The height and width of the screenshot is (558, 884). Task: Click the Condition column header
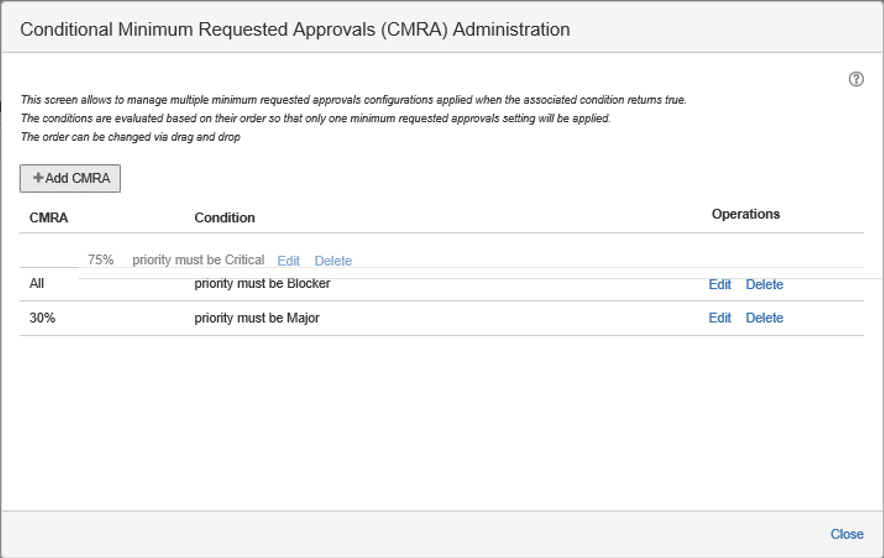pyautogui.click(x=224, y=217)
